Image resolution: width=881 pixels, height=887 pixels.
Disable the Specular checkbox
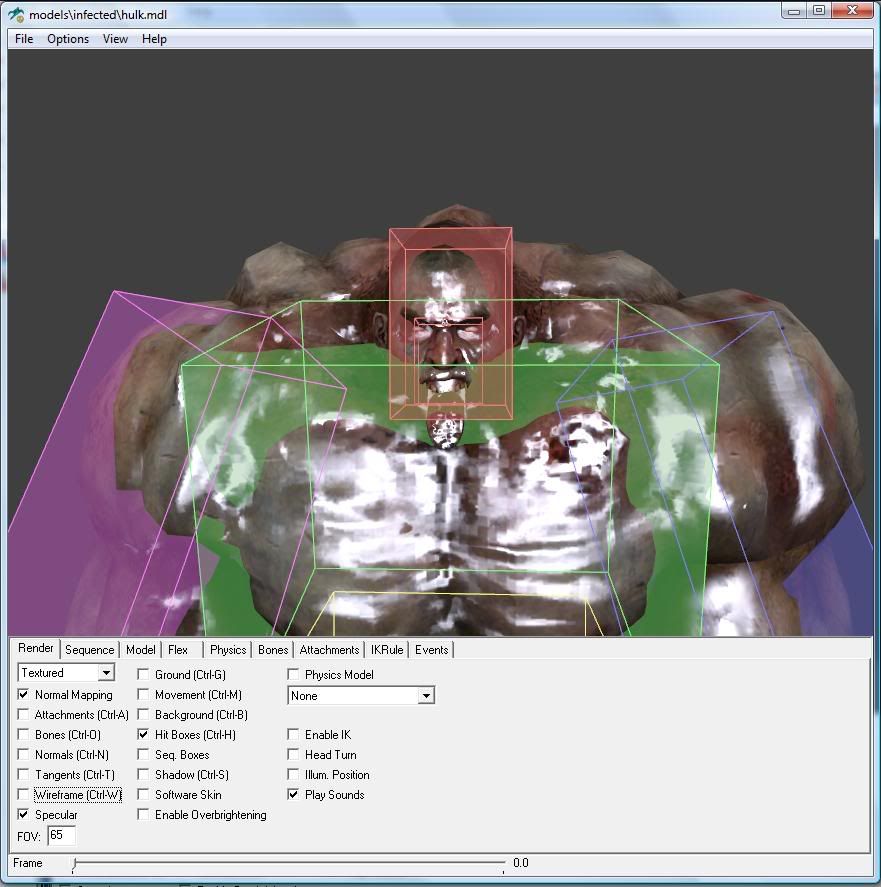23,815
